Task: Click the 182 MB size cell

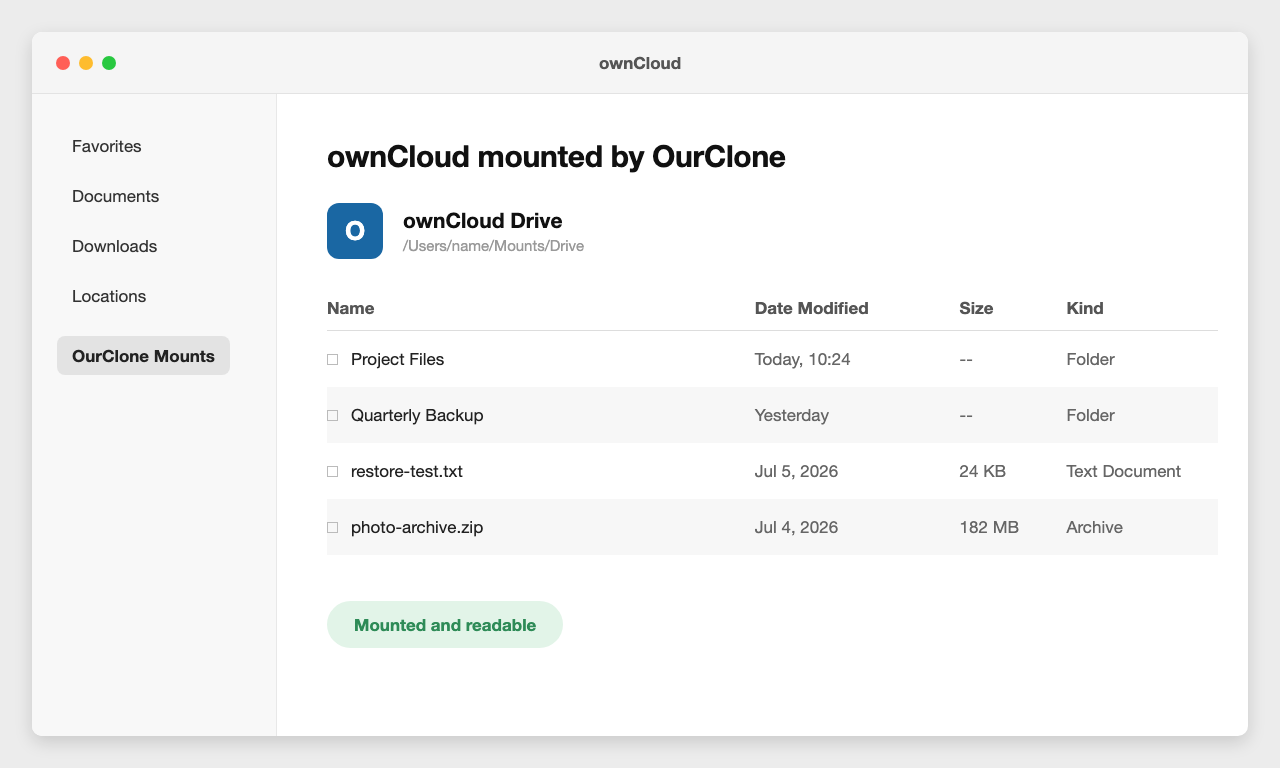Action: pos(989,527)
